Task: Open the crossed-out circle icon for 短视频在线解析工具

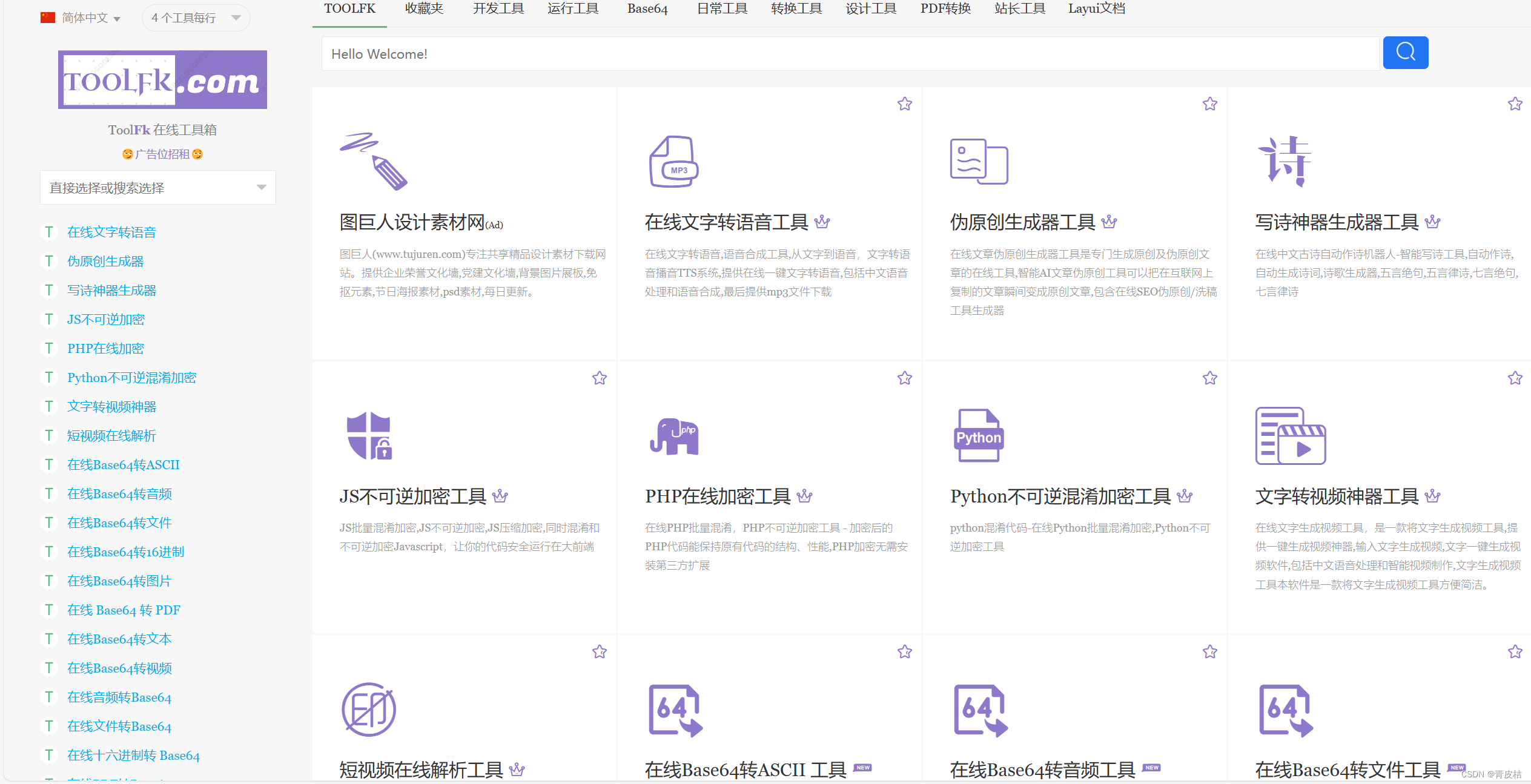Action: coord(369,709)
